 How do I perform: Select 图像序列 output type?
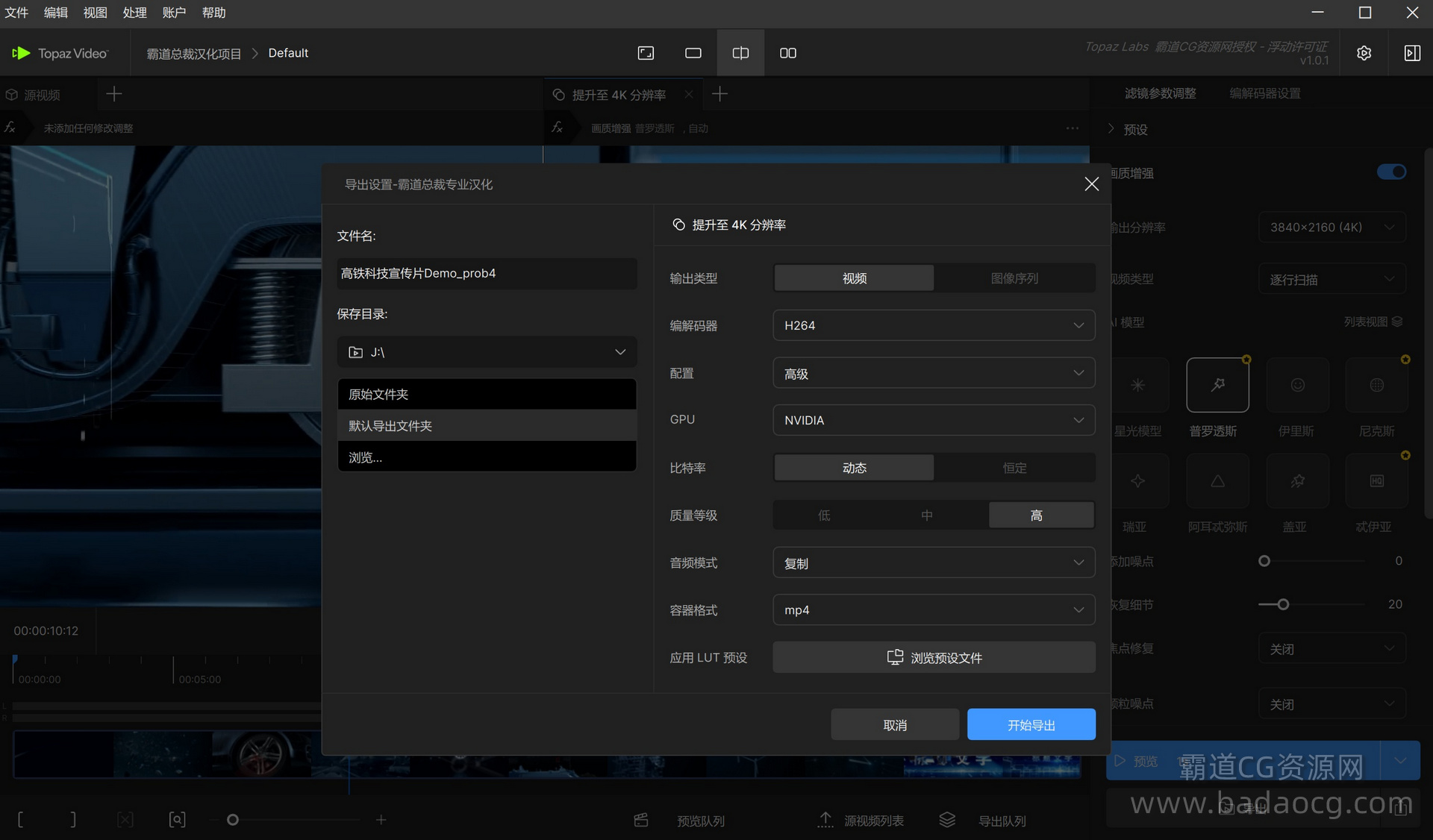click(1014, 278)
